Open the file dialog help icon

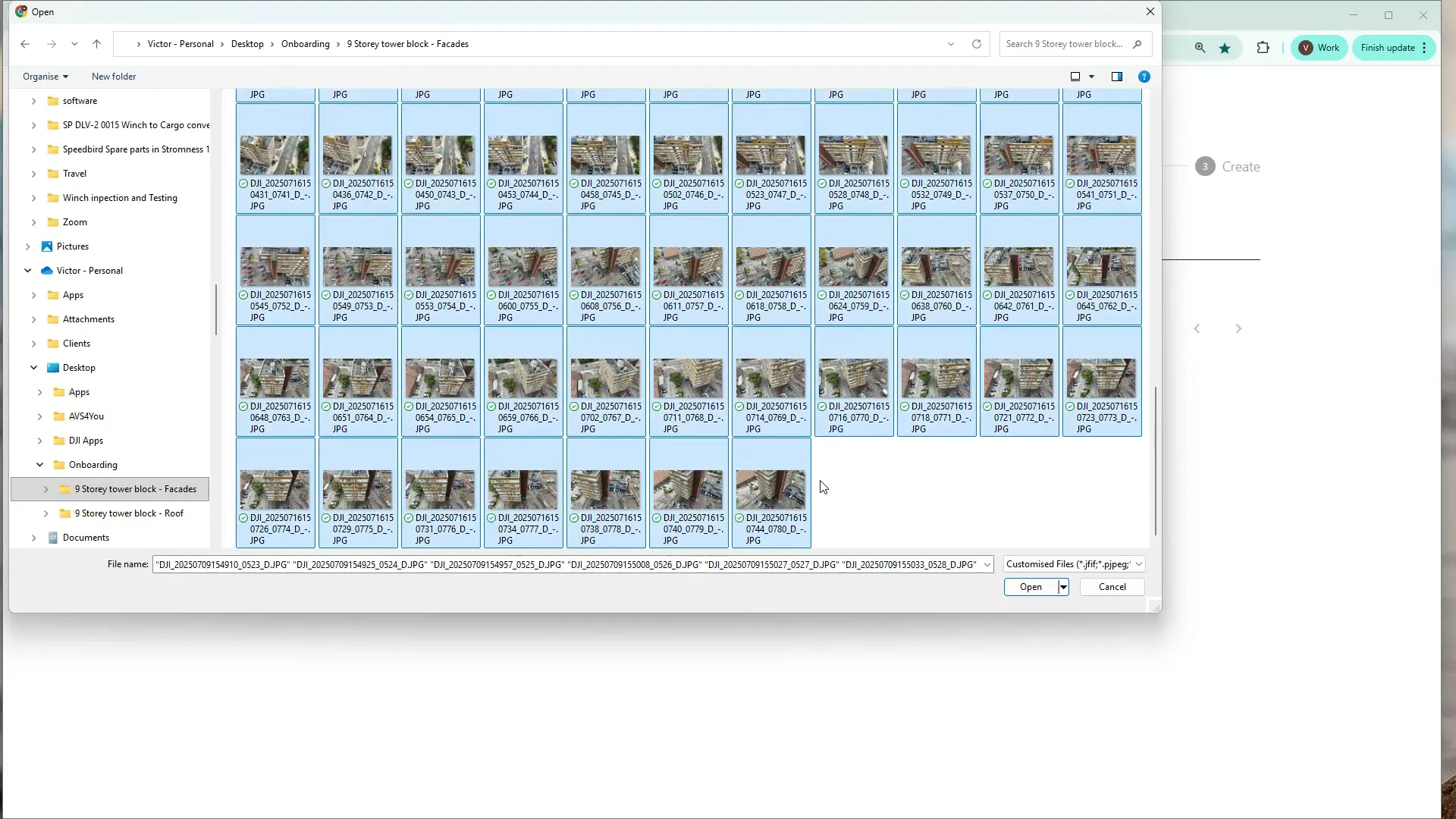(1144, 77)
